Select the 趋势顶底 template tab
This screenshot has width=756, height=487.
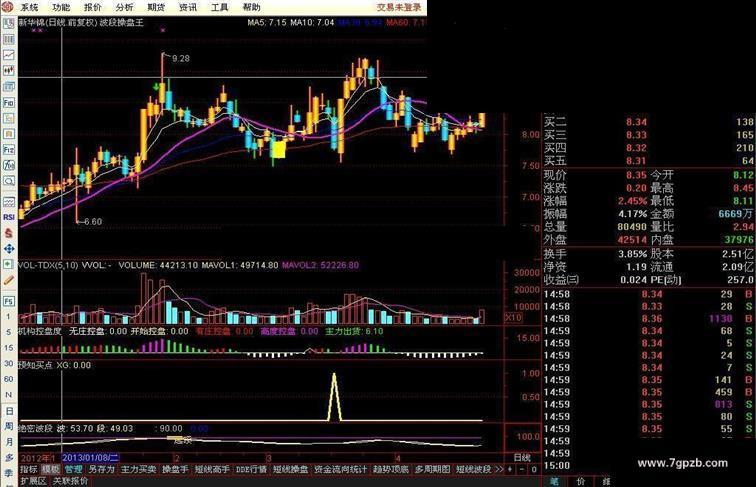point(391,469)
